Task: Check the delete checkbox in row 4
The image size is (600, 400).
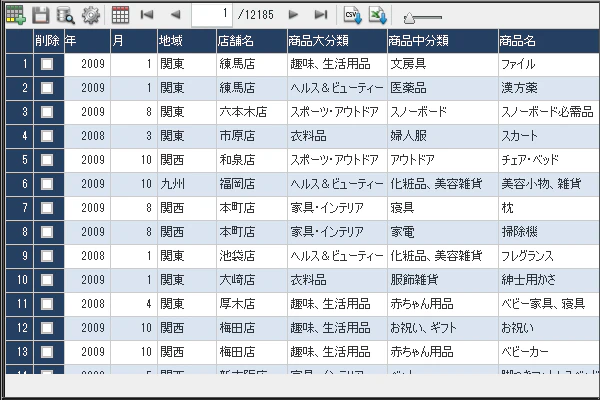Action: 47,136
